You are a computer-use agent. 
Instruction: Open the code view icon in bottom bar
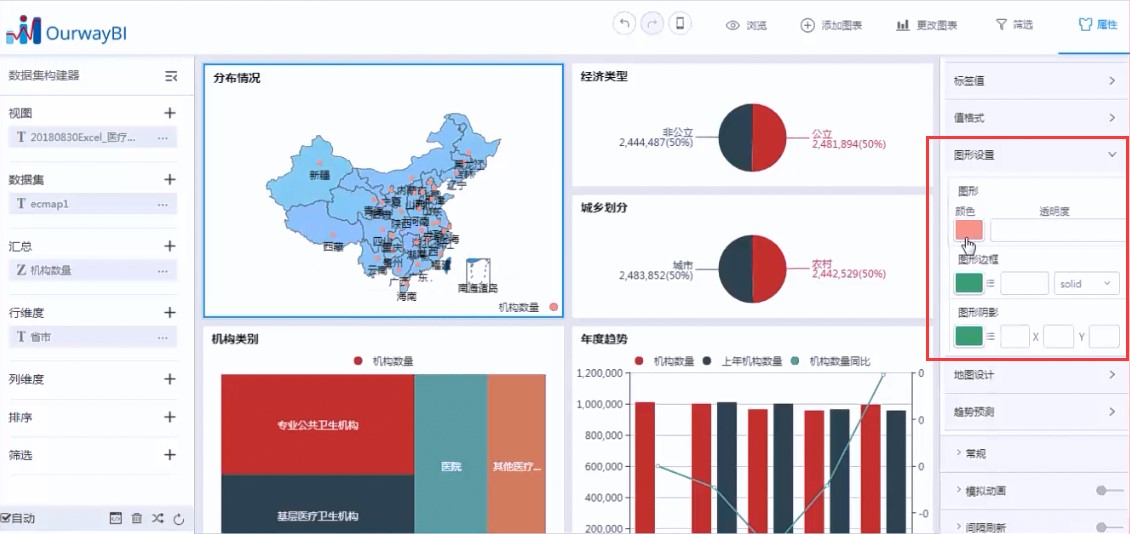click(115, 518)
